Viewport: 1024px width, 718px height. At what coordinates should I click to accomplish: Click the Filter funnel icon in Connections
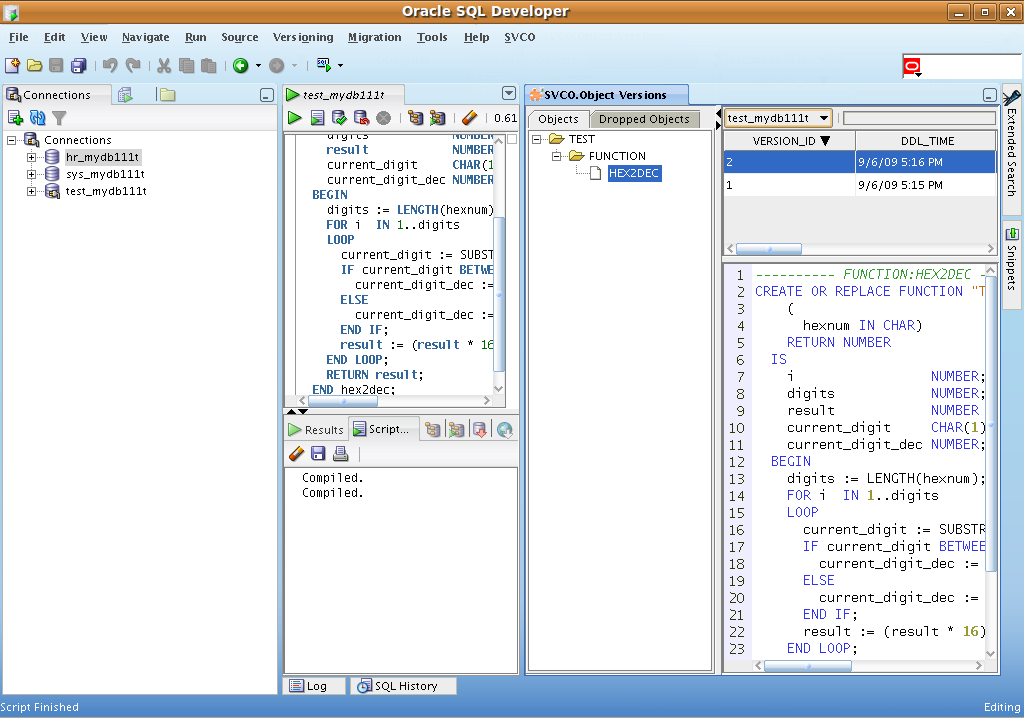[x=60, y=118]
